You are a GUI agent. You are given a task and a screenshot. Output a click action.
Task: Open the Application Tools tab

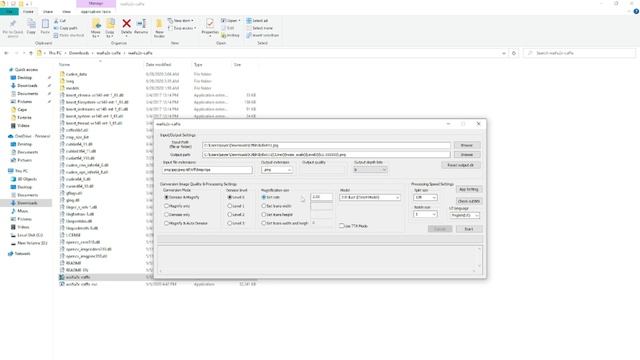(96, 12)
